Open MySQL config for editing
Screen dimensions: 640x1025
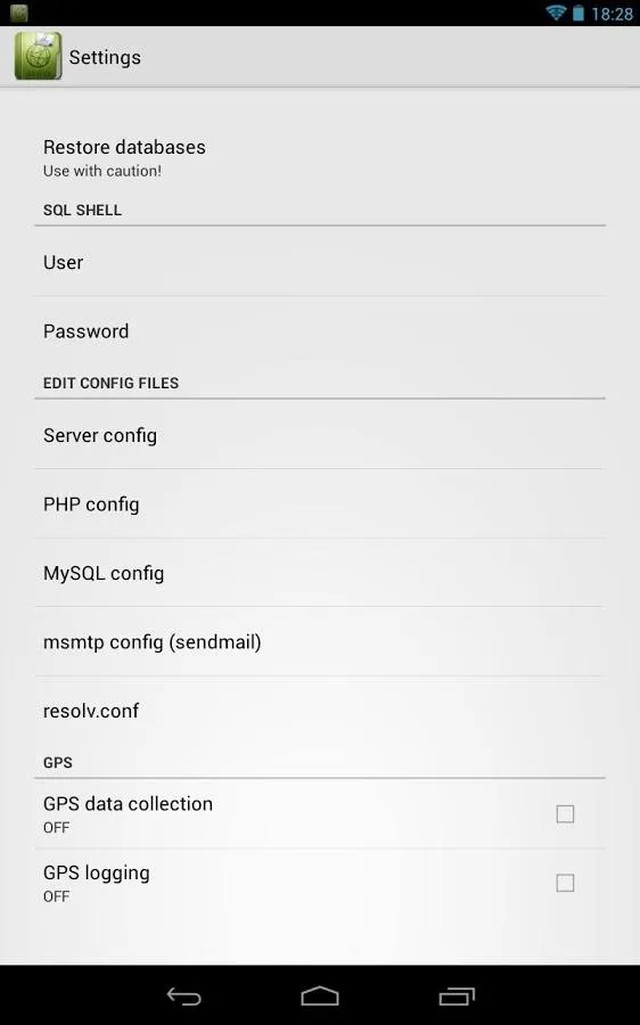tap(103, 573)
